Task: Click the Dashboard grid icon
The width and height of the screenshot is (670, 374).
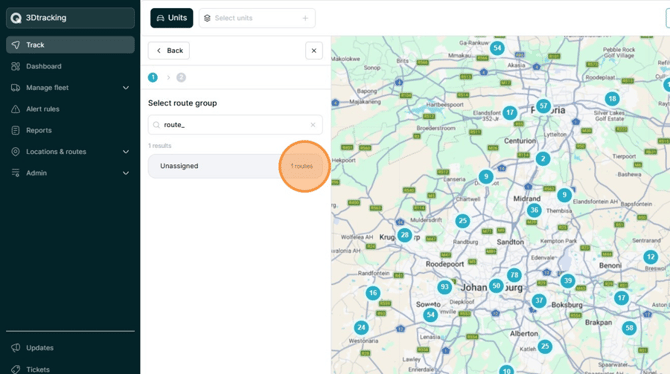Action: [15, 66]
